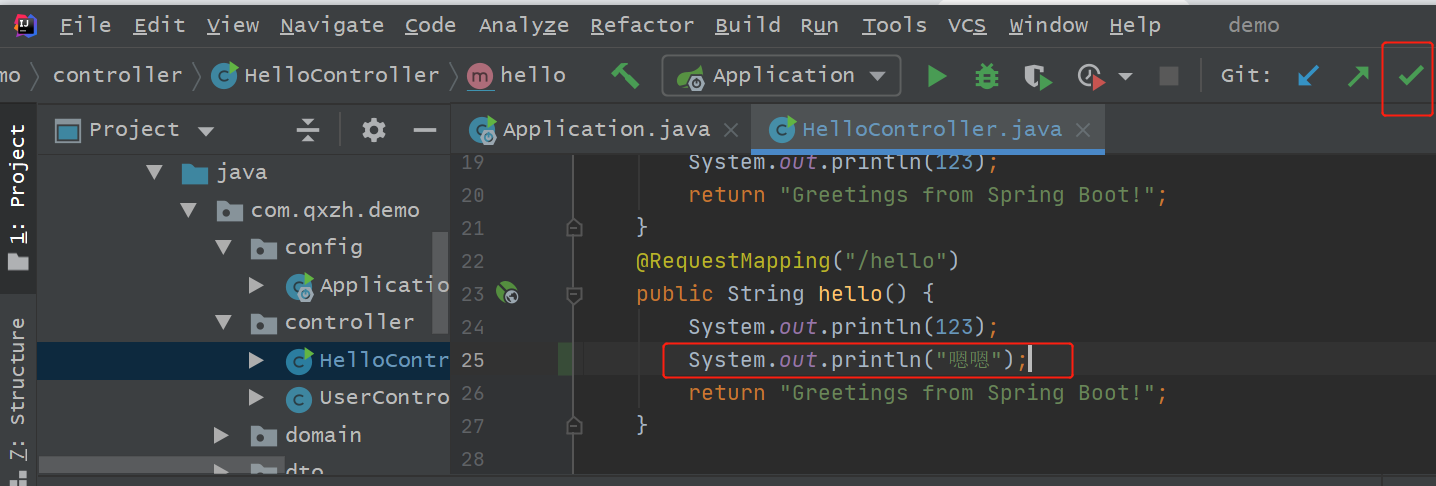Image resolution: width=1436 pixels, height=486 pixels.
Task: Expand the domain folder
Action: click(223, 435)
